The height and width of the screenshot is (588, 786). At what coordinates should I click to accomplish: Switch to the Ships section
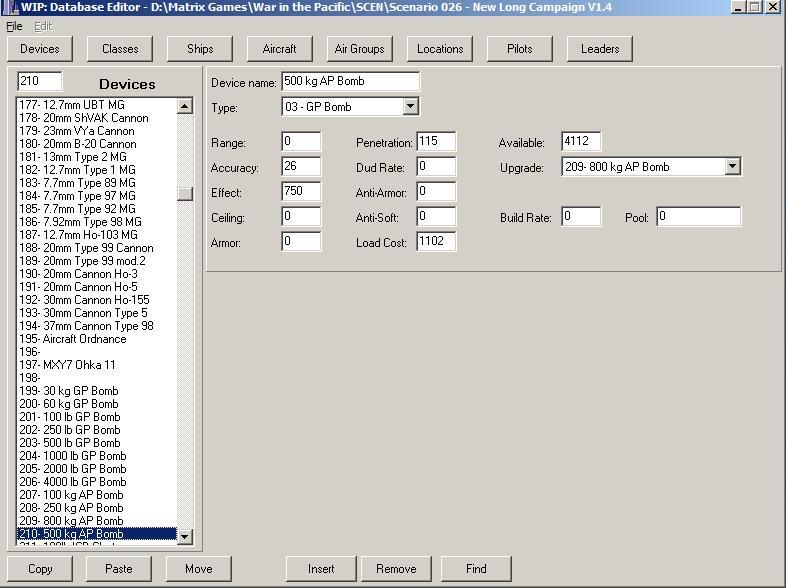tap(200, 48)
